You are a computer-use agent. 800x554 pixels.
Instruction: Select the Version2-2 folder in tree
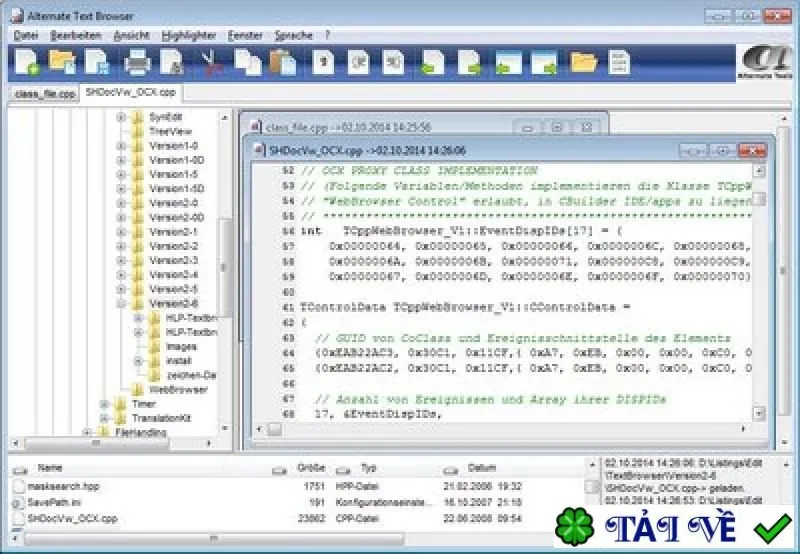click(x=173, y=246)
